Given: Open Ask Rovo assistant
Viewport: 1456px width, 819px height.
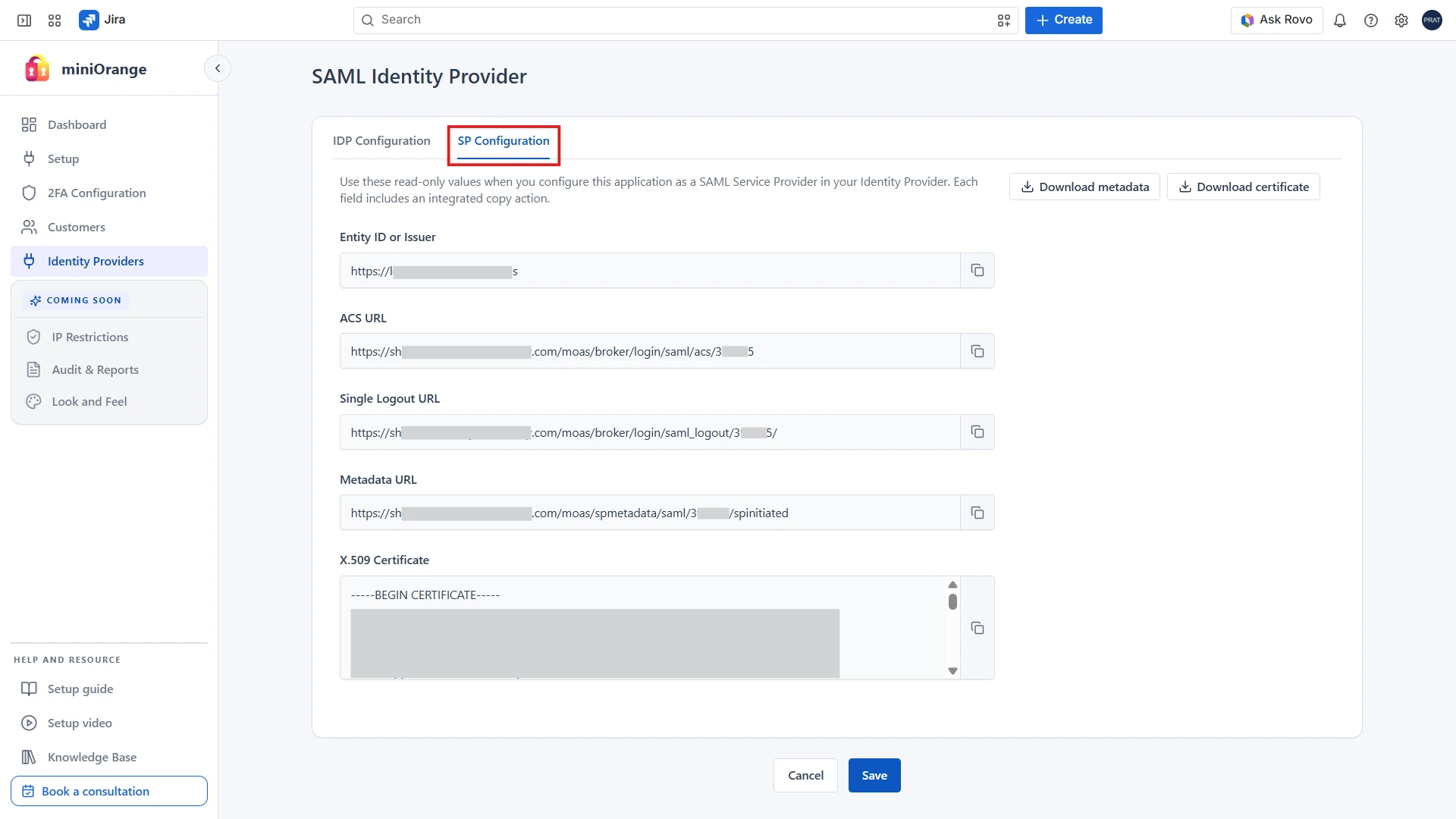Looking at the screenshot, I should tap(1276, 20).
